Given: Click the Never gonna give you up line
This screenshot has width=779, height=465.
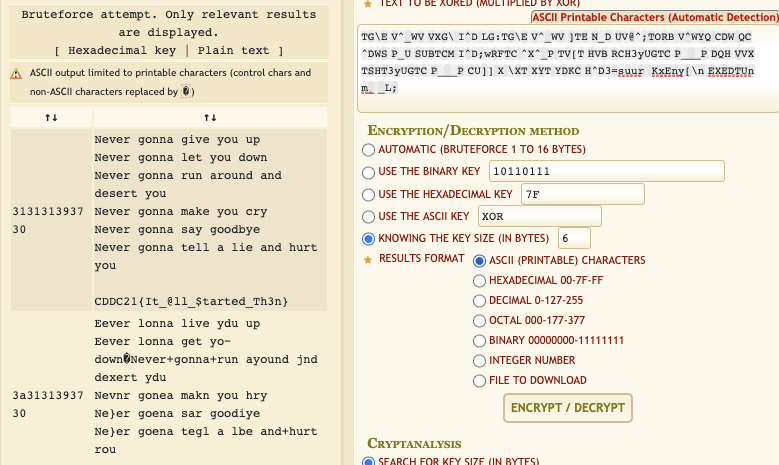Looking at the screenshot, I should pos(177,140).
